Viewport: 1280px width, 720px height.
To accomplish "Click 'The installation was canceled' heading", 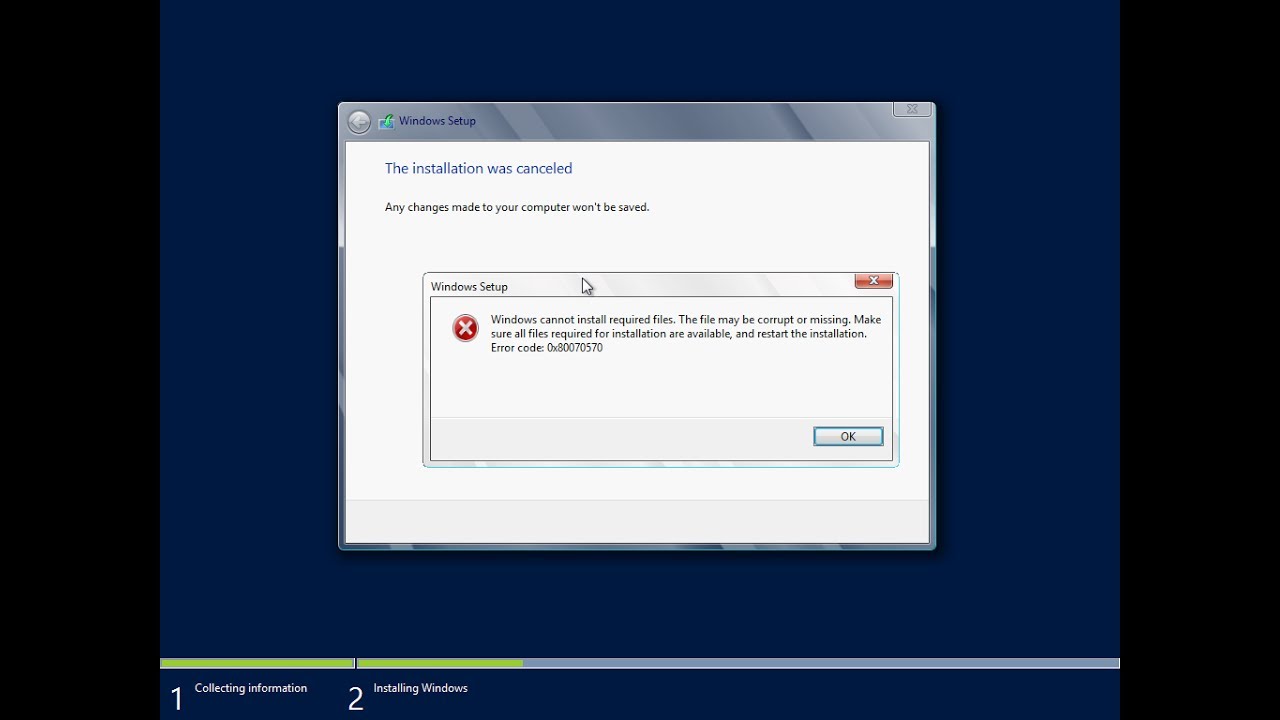I will [x=478, y=168].
